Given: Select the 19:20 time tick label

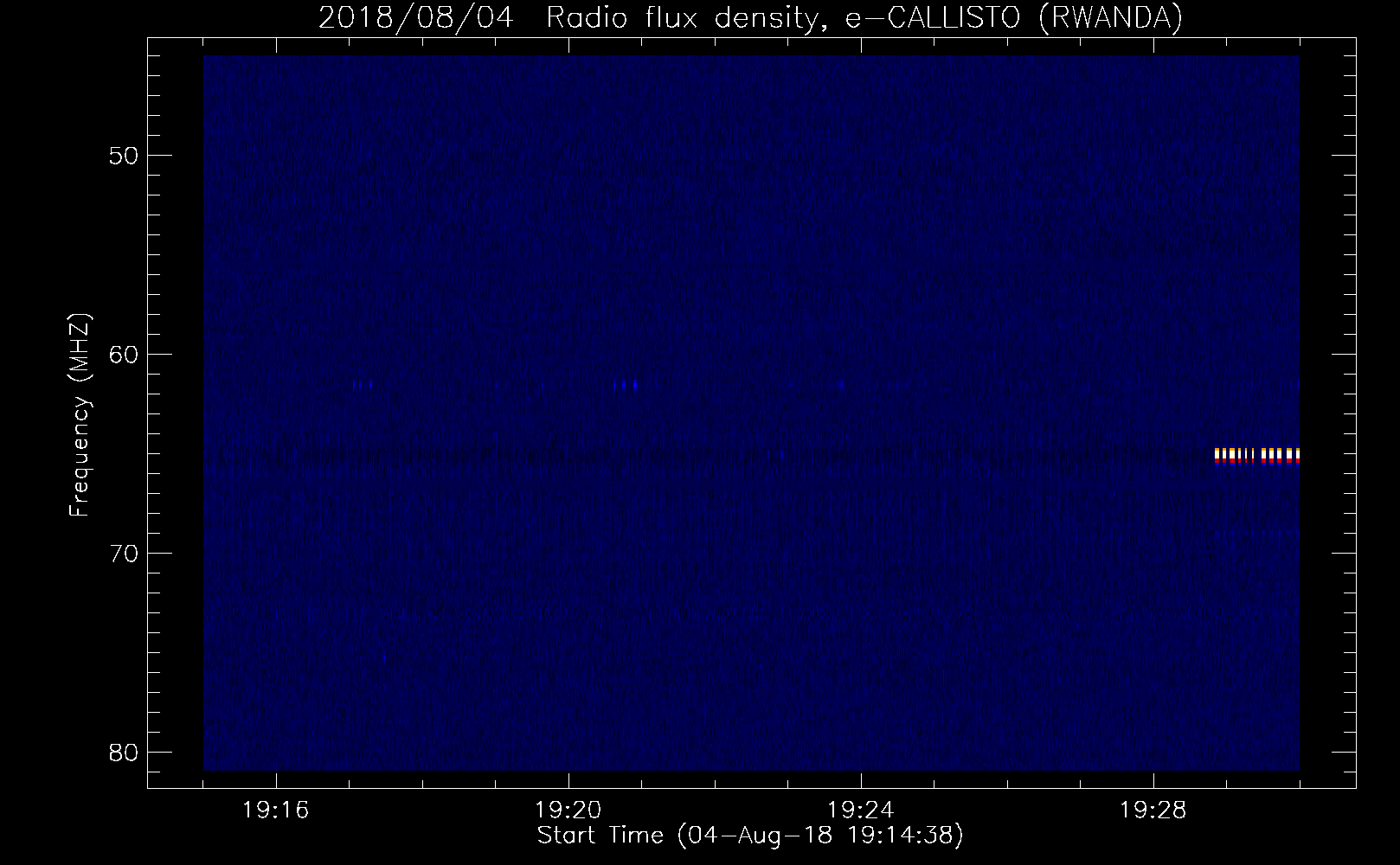Looking at the screenshot, I should 568,811.
